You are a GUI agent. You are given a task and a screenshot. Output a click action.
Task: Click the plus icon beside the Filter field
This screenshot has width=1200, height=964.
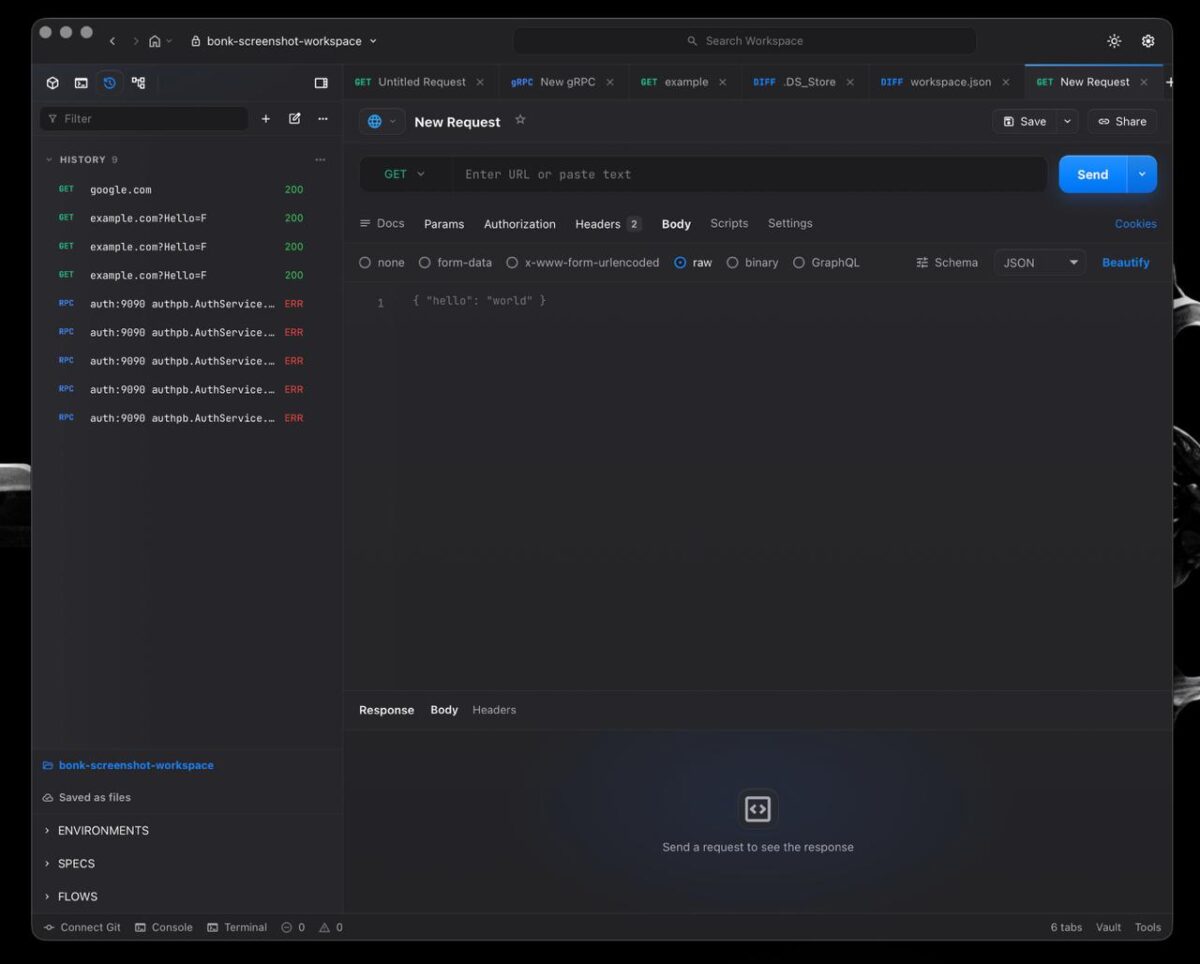coord(266,119)
